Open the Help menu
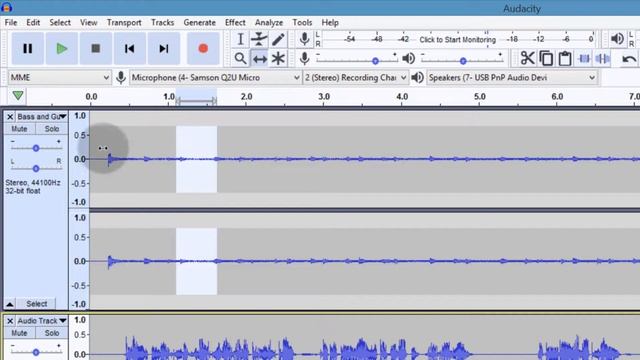640x360 pixels. (x=330, y=22)
